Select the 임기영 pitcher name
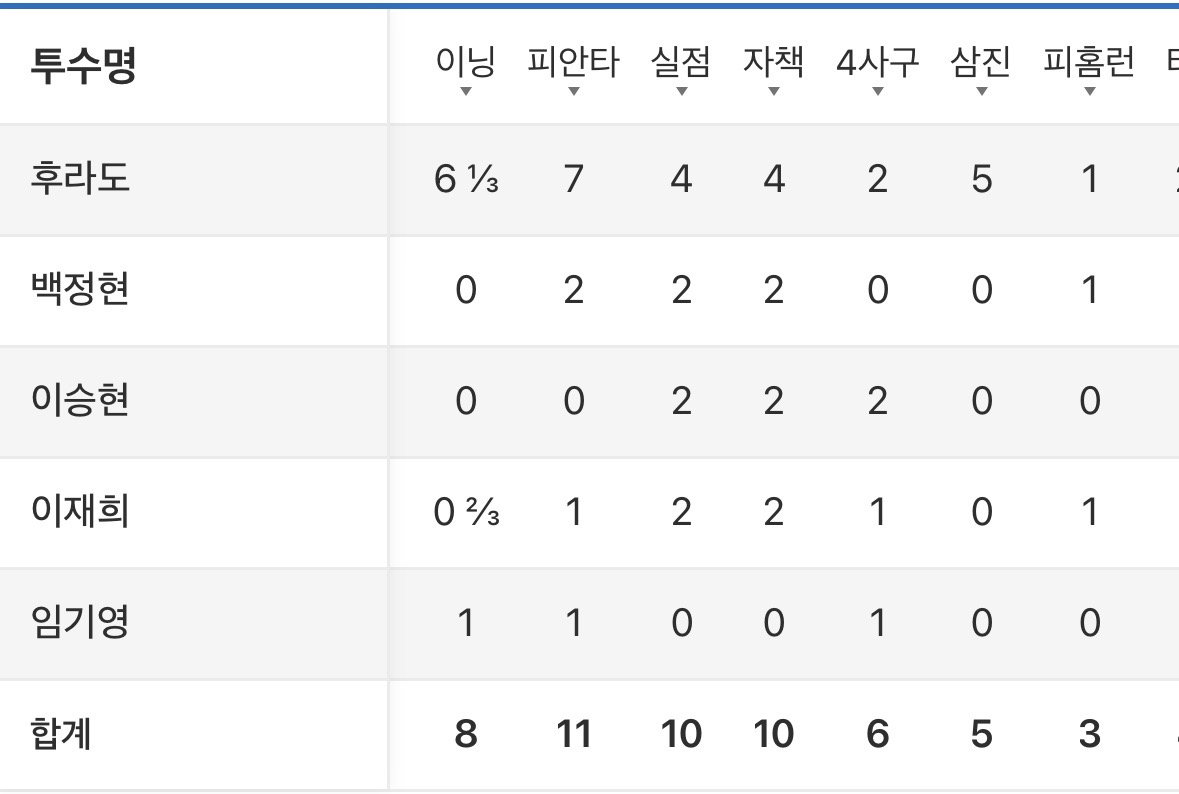Viewport: 1179px width, 794px height. [x=80, y=622]
